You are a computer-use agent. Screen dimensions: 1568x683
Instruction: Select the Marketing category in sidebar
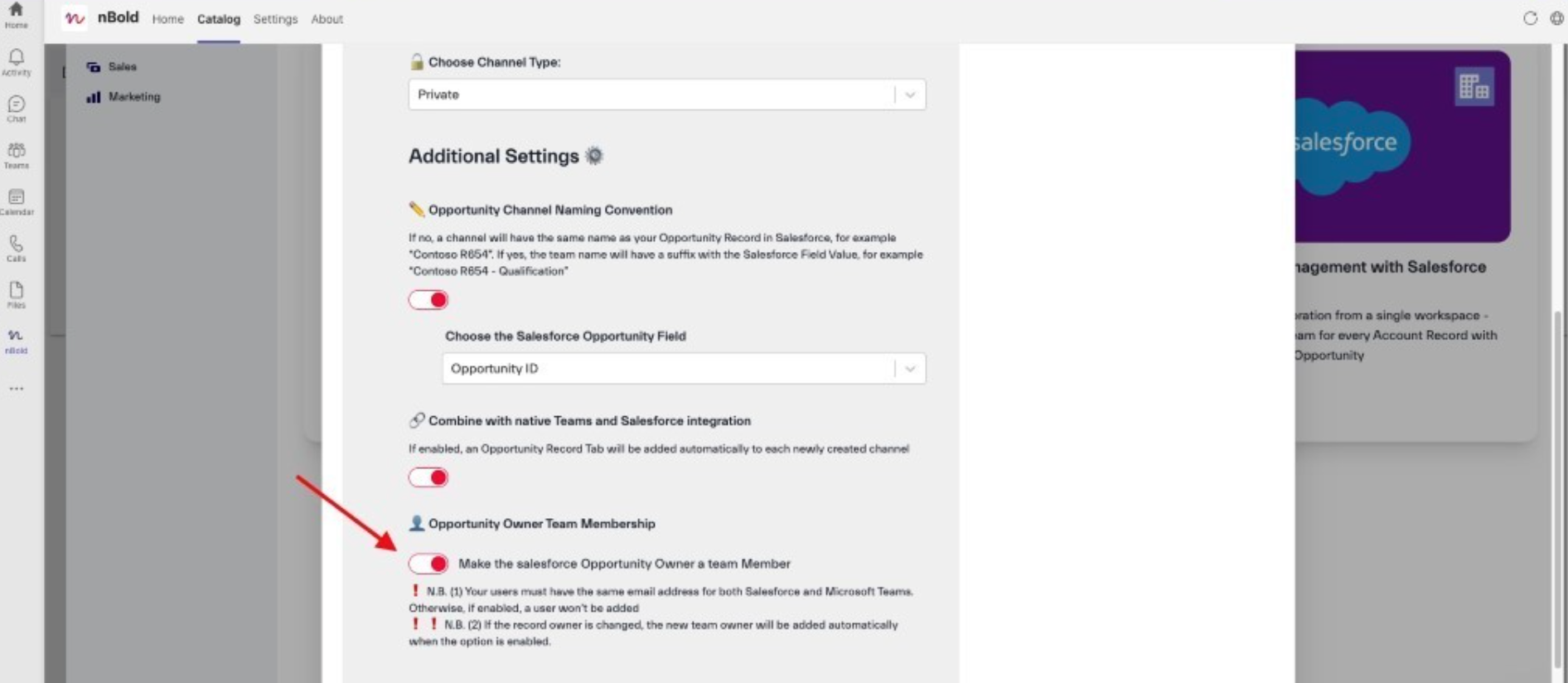click(x=133, y=97)
